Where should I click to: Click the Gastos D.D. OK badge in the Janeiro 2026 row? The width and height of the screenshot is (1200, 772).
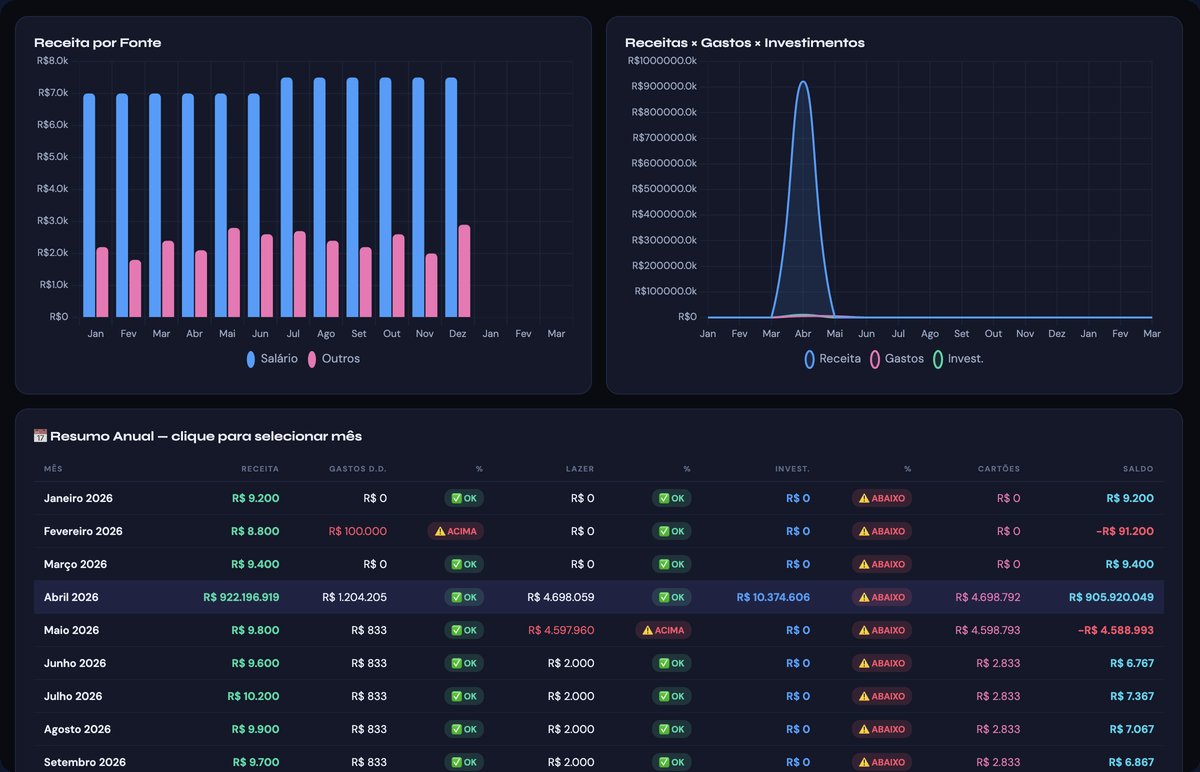click(x=464, y=498)
